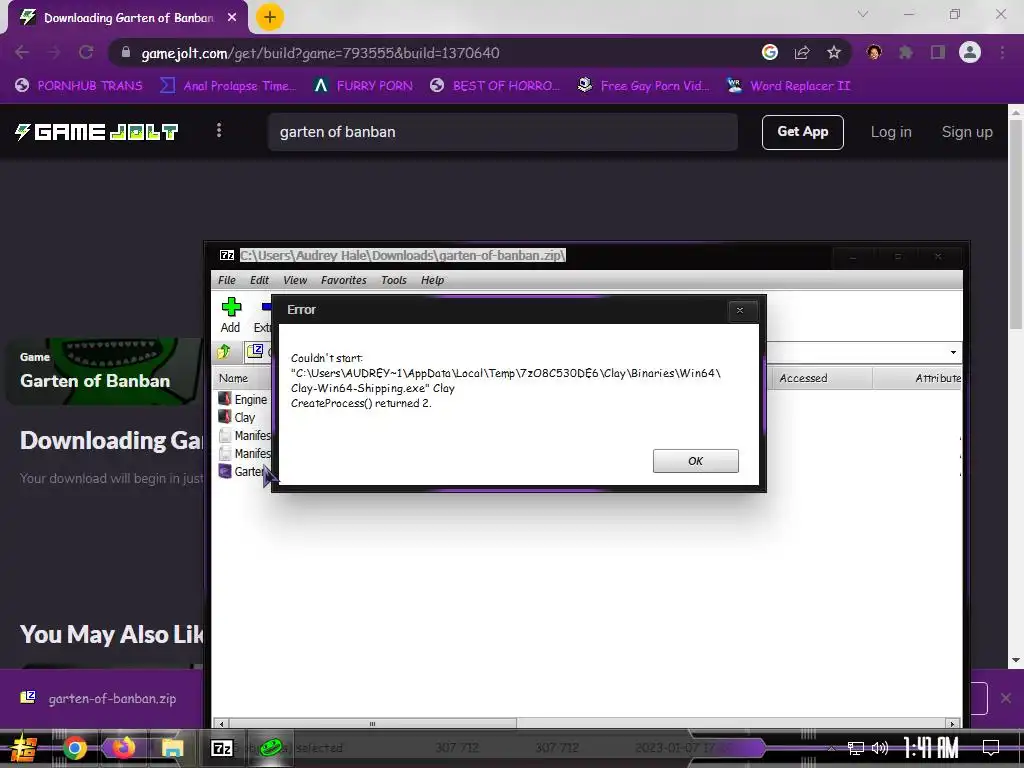This screenshot has width=1024, height=768.
Task: Bookmark this page with the star icon
Action: pyautogui.click(x=834, y=52)
